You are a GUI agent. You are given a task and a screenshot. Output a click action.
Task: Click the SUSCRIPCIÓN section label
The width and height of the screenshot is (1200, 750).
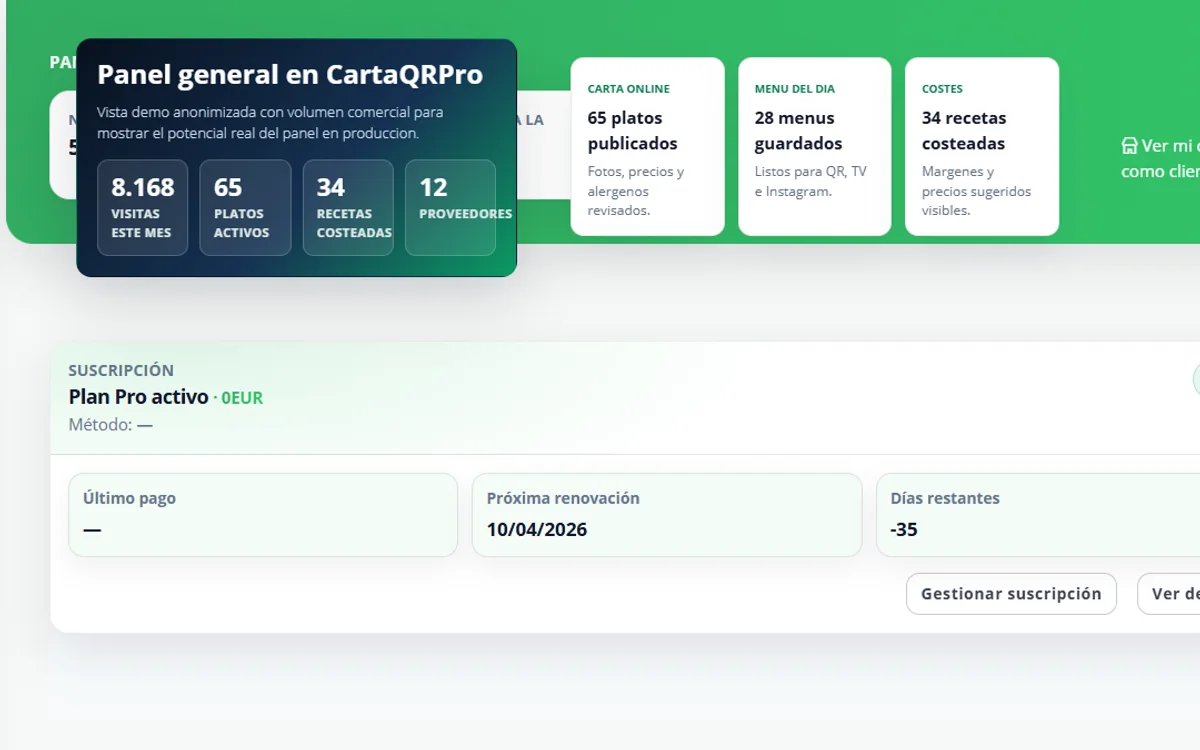(x=121, y=370)
